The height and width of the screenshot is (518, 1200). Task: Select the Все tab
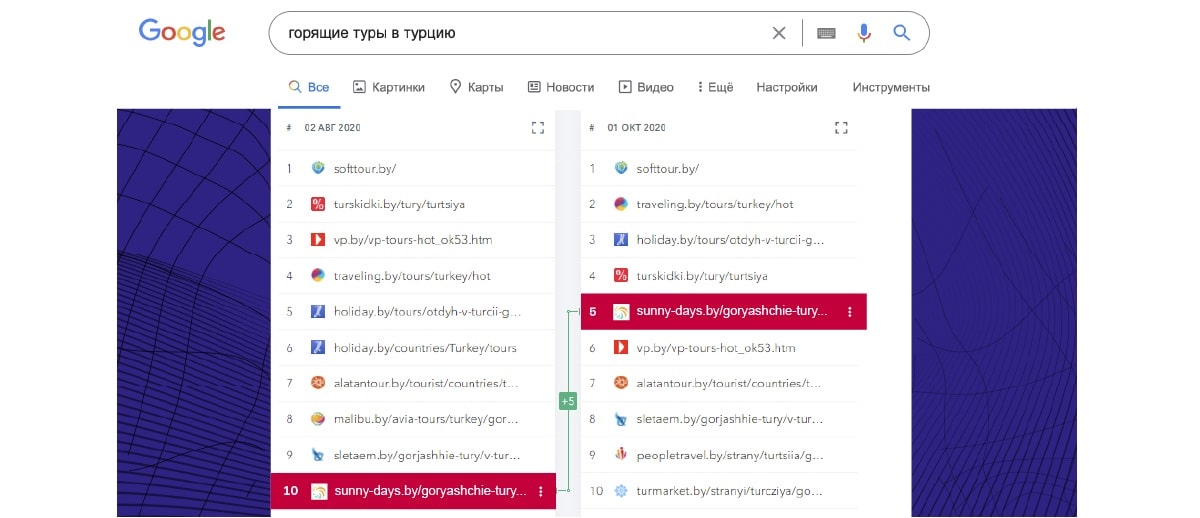(309, 87)
